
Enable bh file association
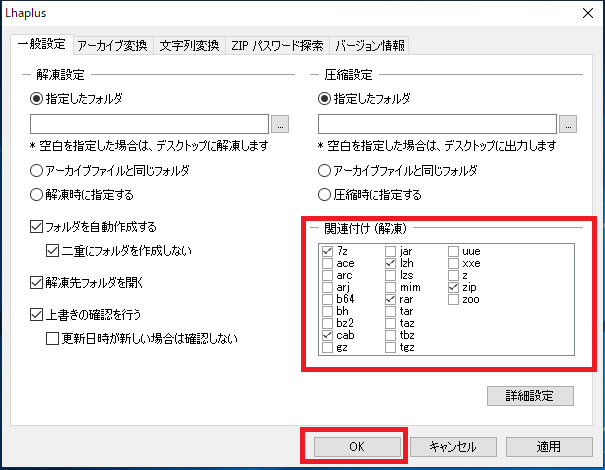327,311
